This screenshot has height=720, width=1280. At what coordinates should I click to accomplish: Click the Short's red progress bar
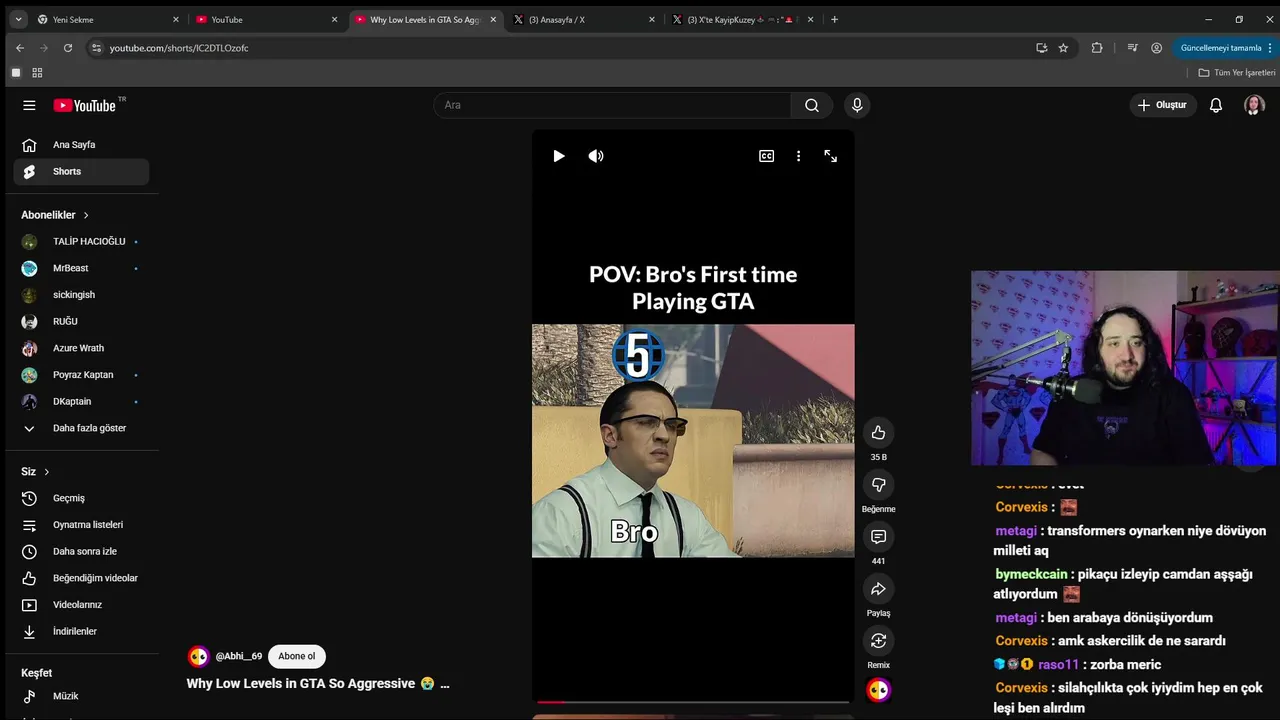551,702
